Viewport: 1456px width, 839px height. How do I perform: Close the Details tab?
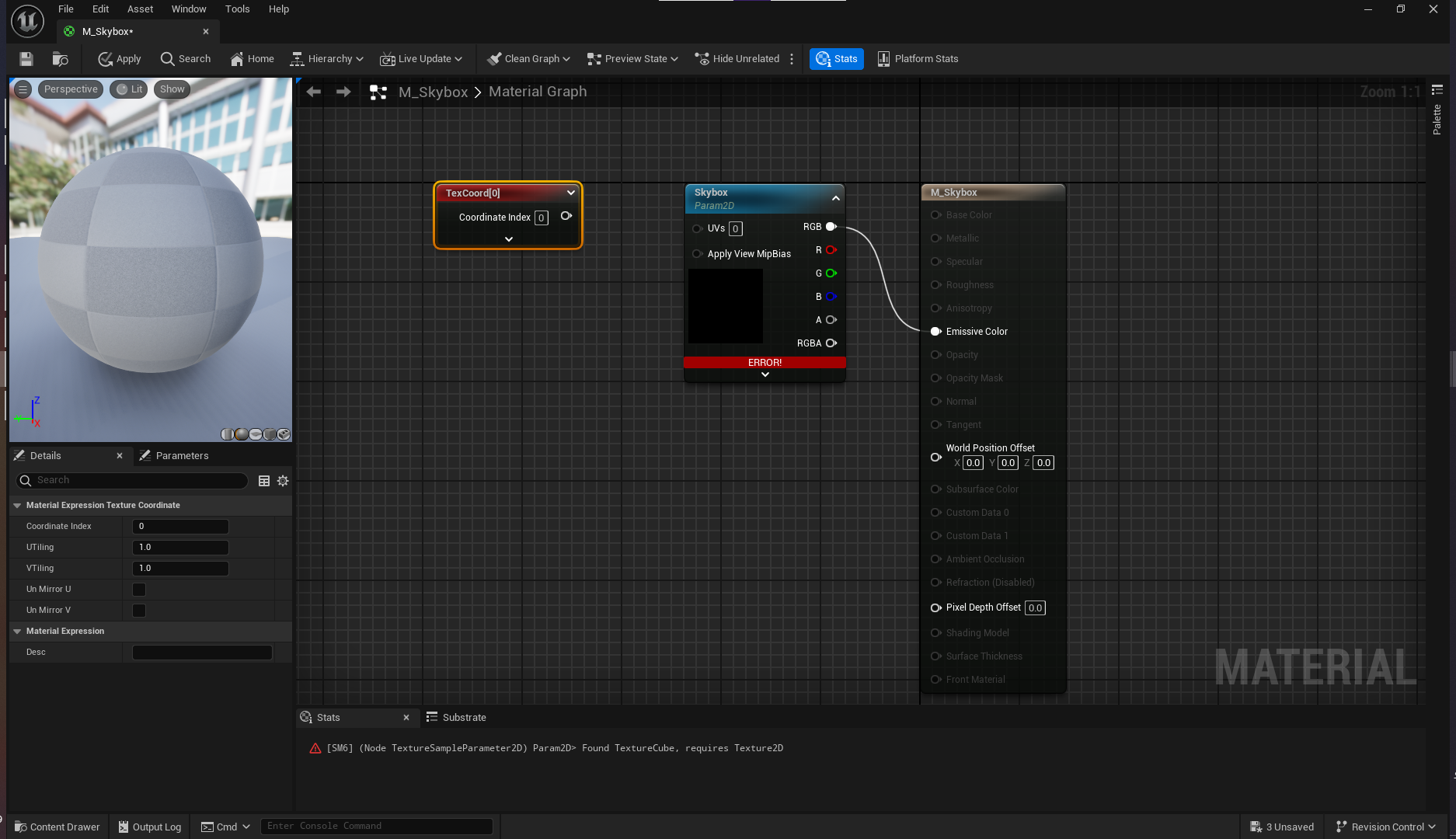[120, 456]
